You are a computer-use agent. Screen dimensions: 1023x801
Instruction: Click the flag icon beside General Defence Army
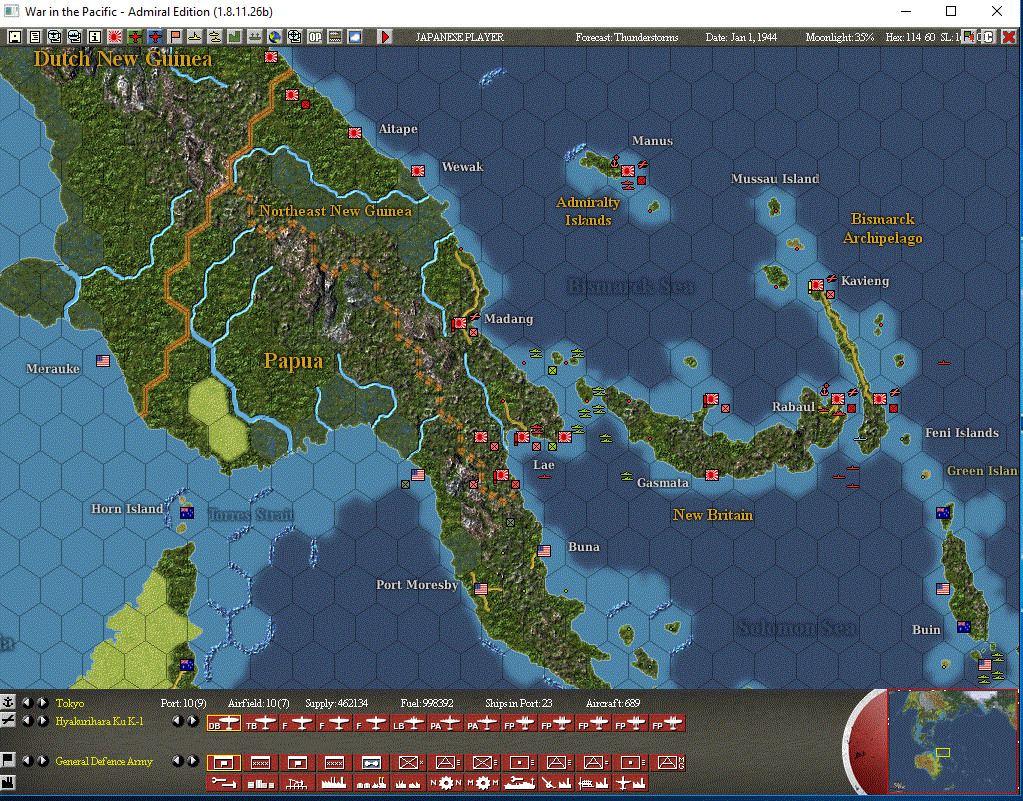point(8,760)
